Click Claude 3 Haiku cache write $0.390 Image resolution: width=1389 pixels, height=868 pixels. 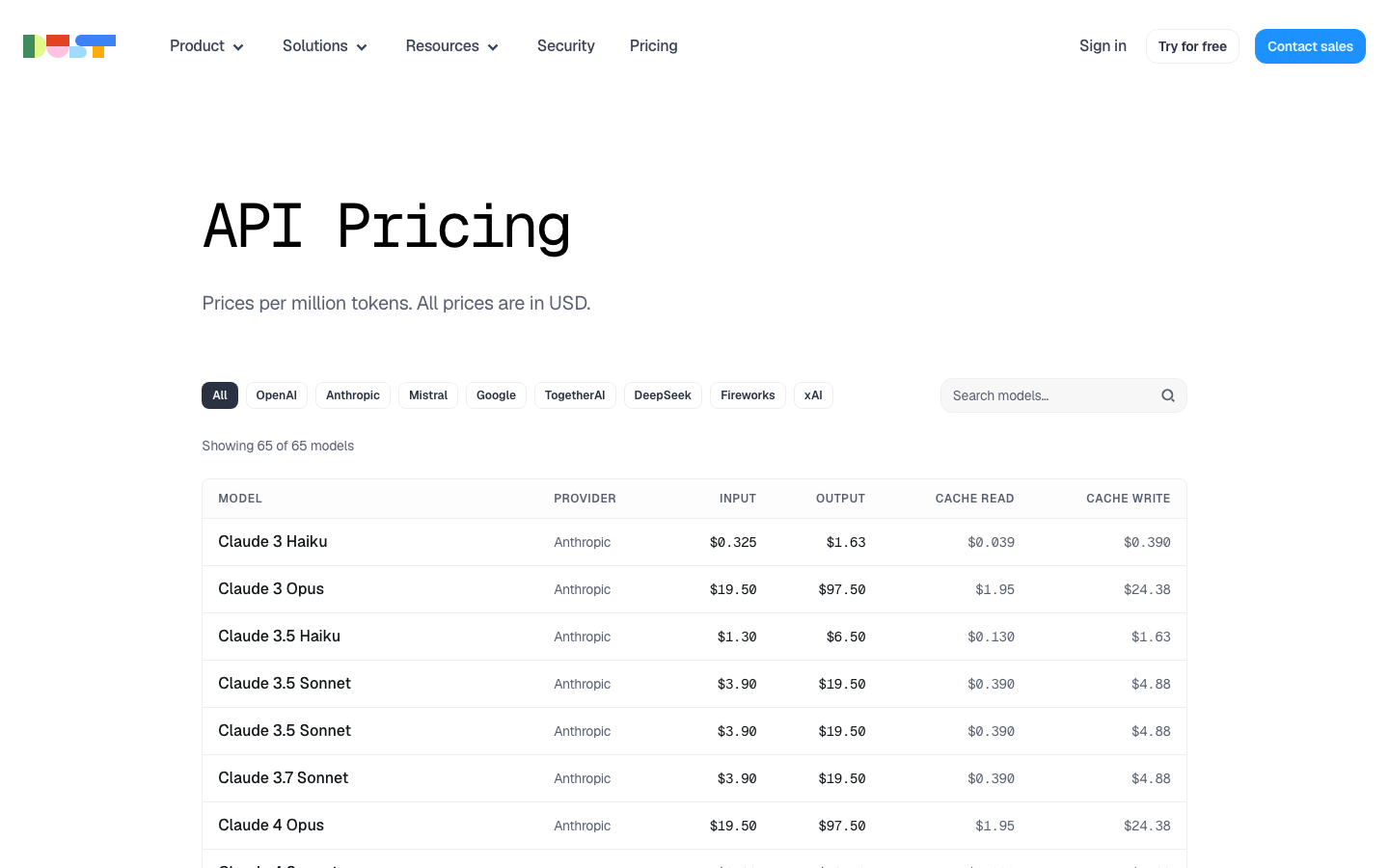[1147, 542]
